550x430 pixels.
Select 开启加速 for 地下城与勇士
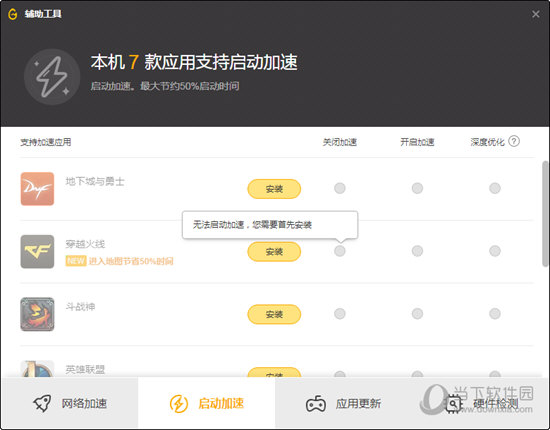tap(417, 188)
